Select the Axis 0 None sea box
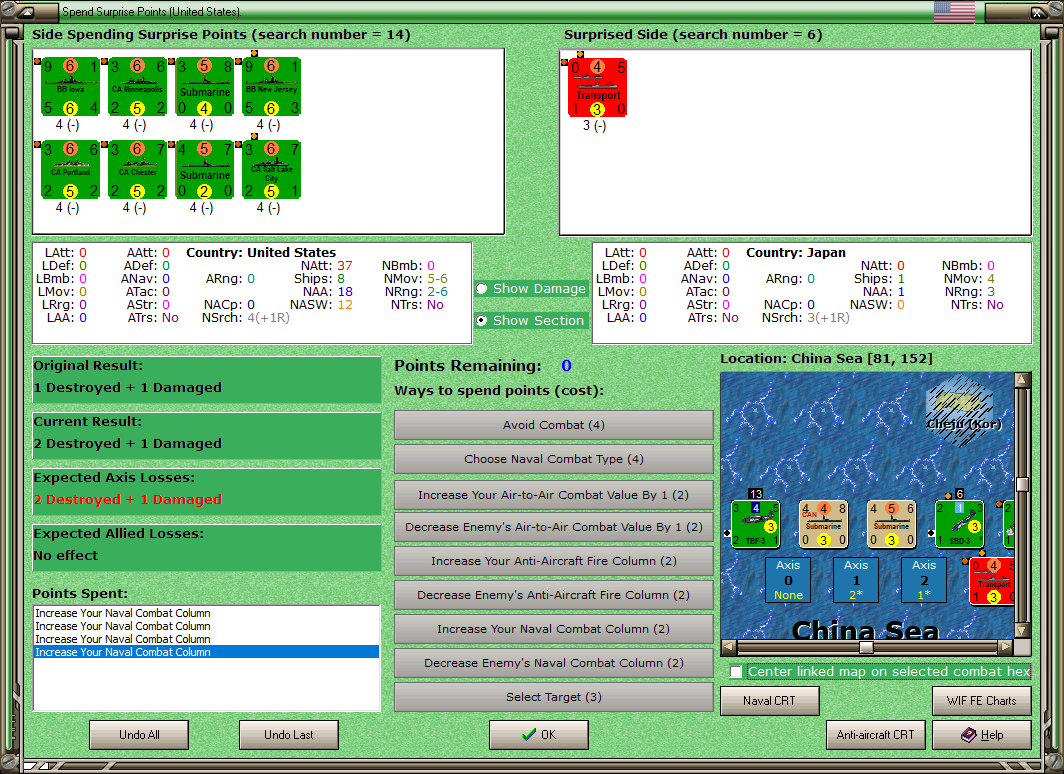 click(788, 580)
